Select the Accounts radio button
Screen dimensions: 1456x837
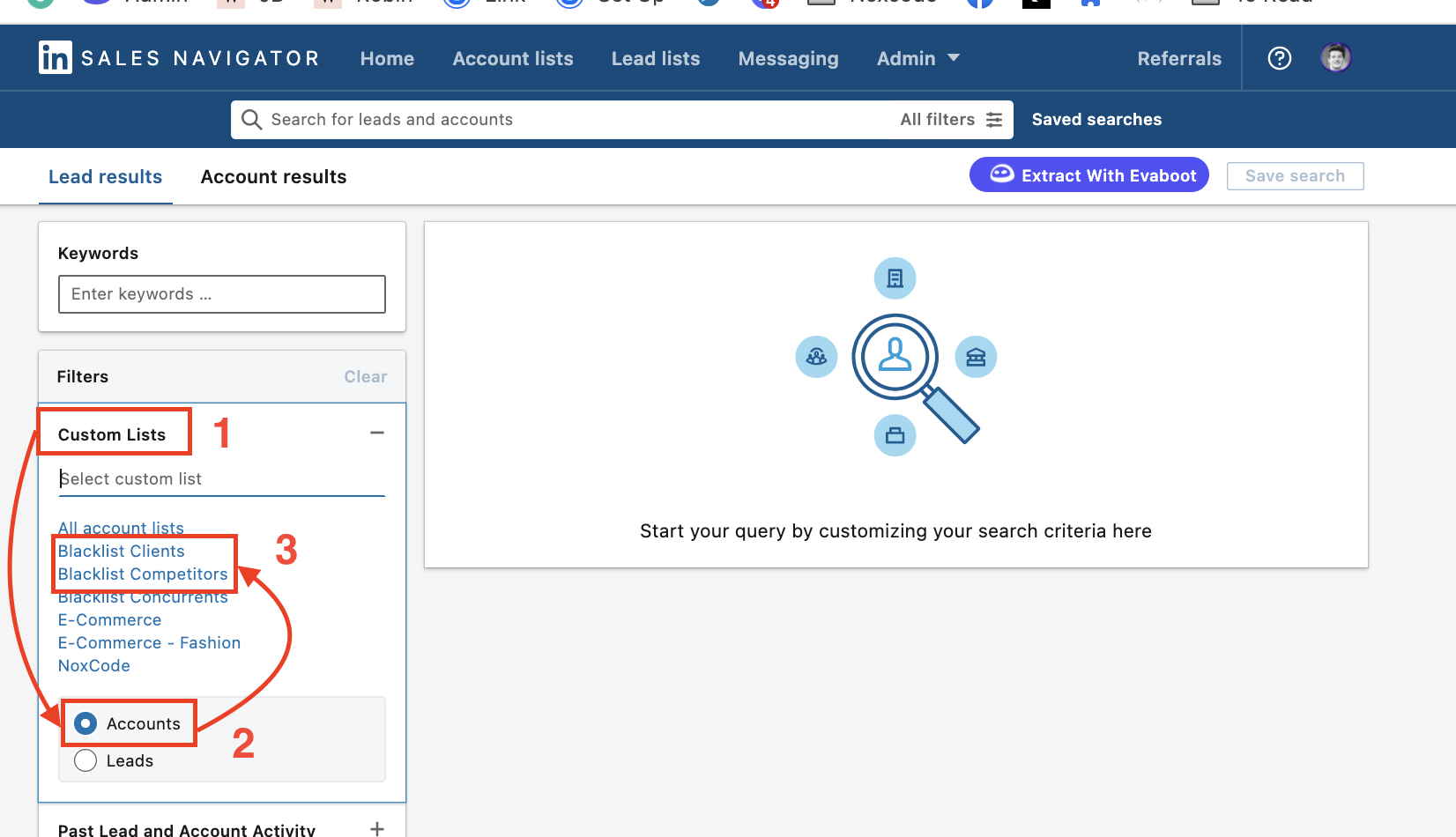(85, 723)
